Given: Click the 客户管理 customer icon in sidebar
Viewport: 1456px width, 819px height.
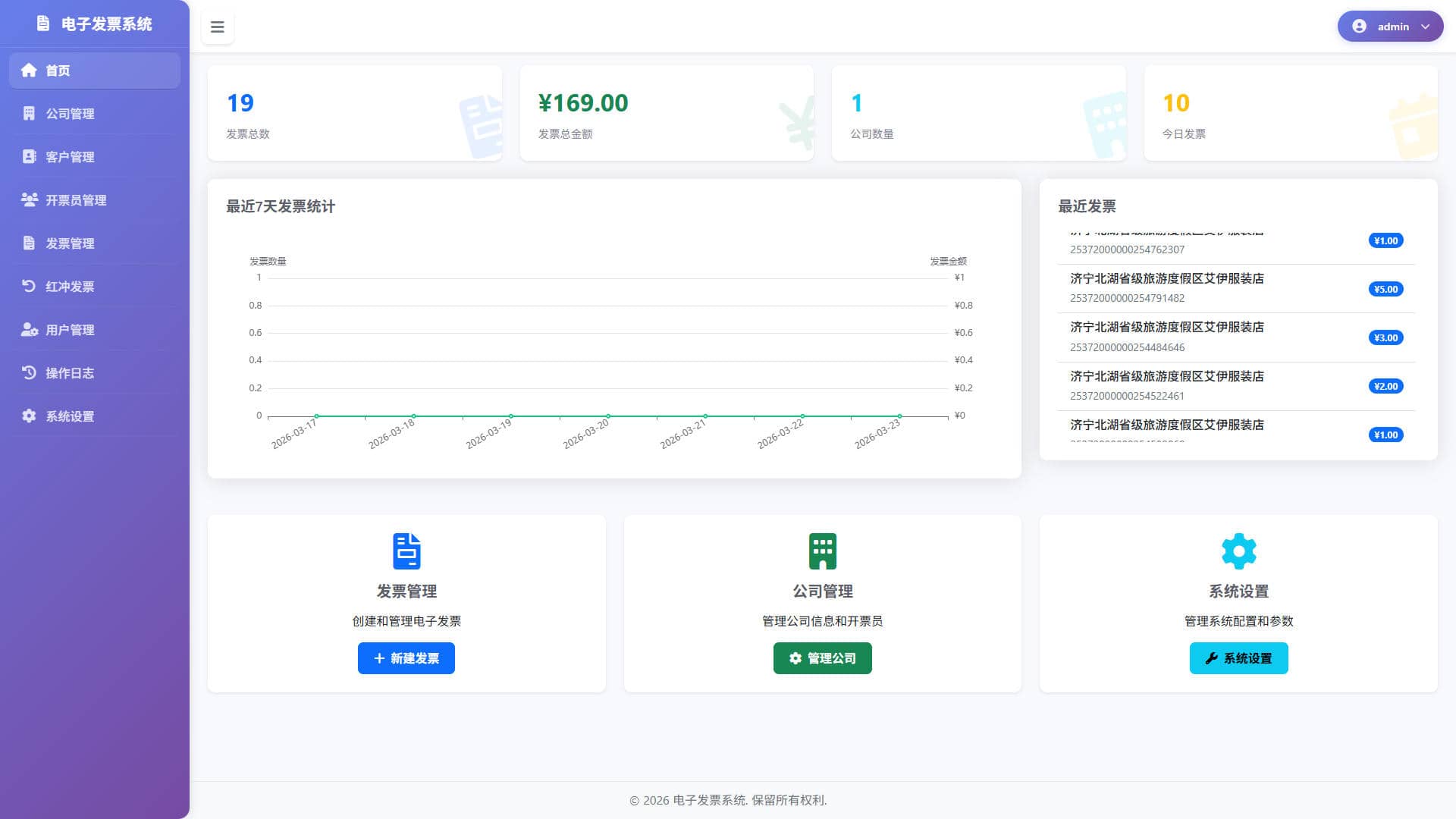Looking at the screenshot, I should point(30,156).
